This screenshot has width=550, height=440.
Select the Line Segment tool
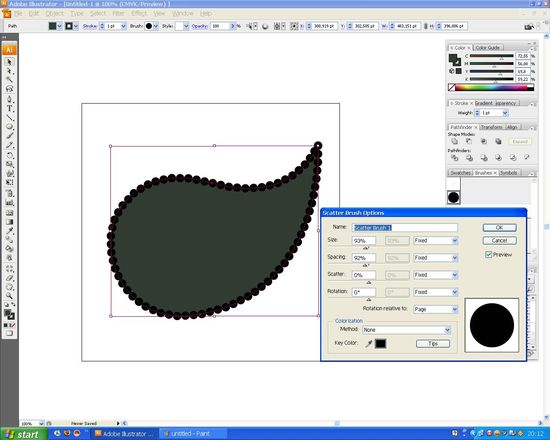[9, 118]
